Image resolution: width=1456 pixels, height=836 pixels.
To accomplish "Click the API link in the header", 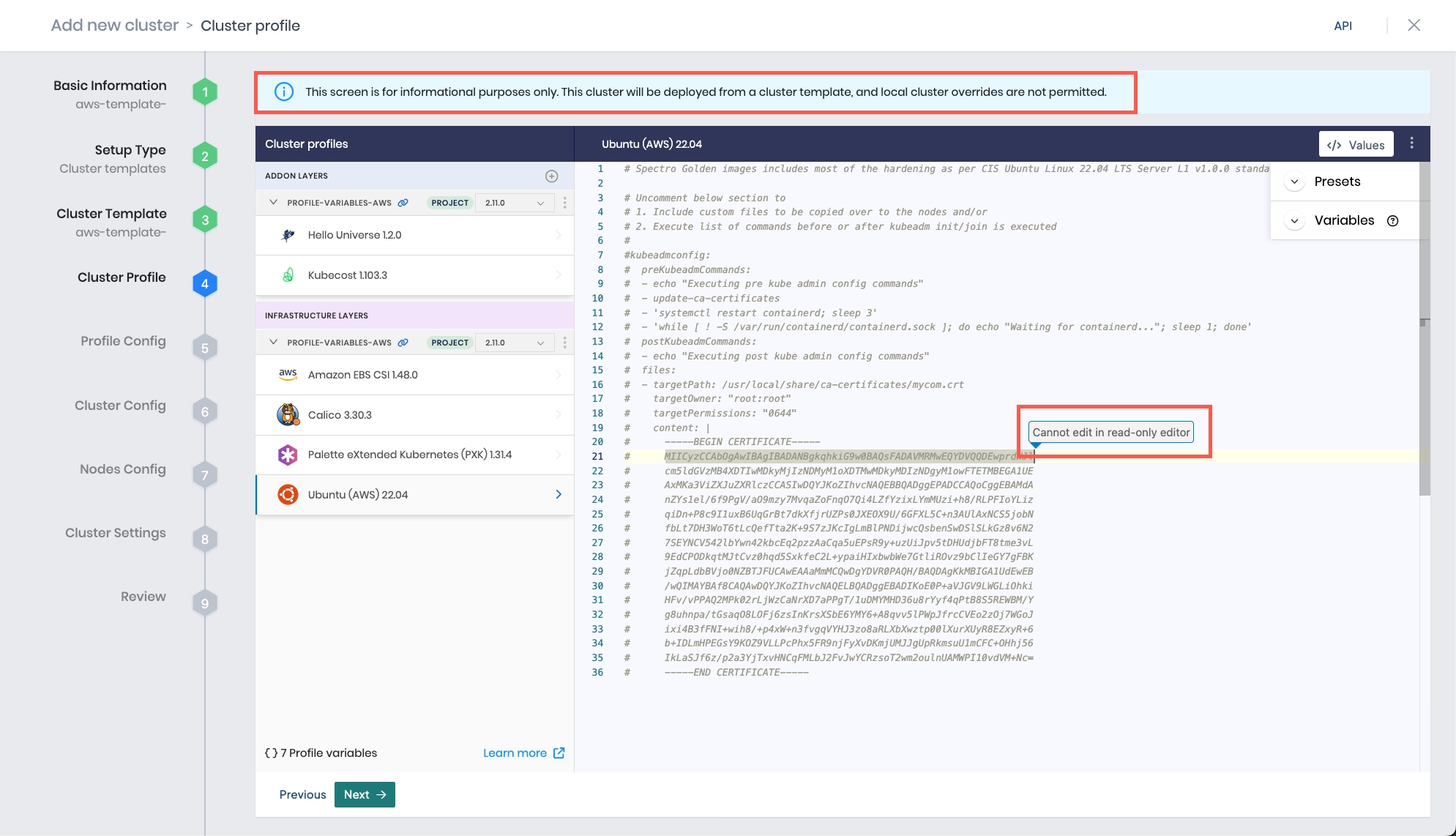I will pos(1345,26).
